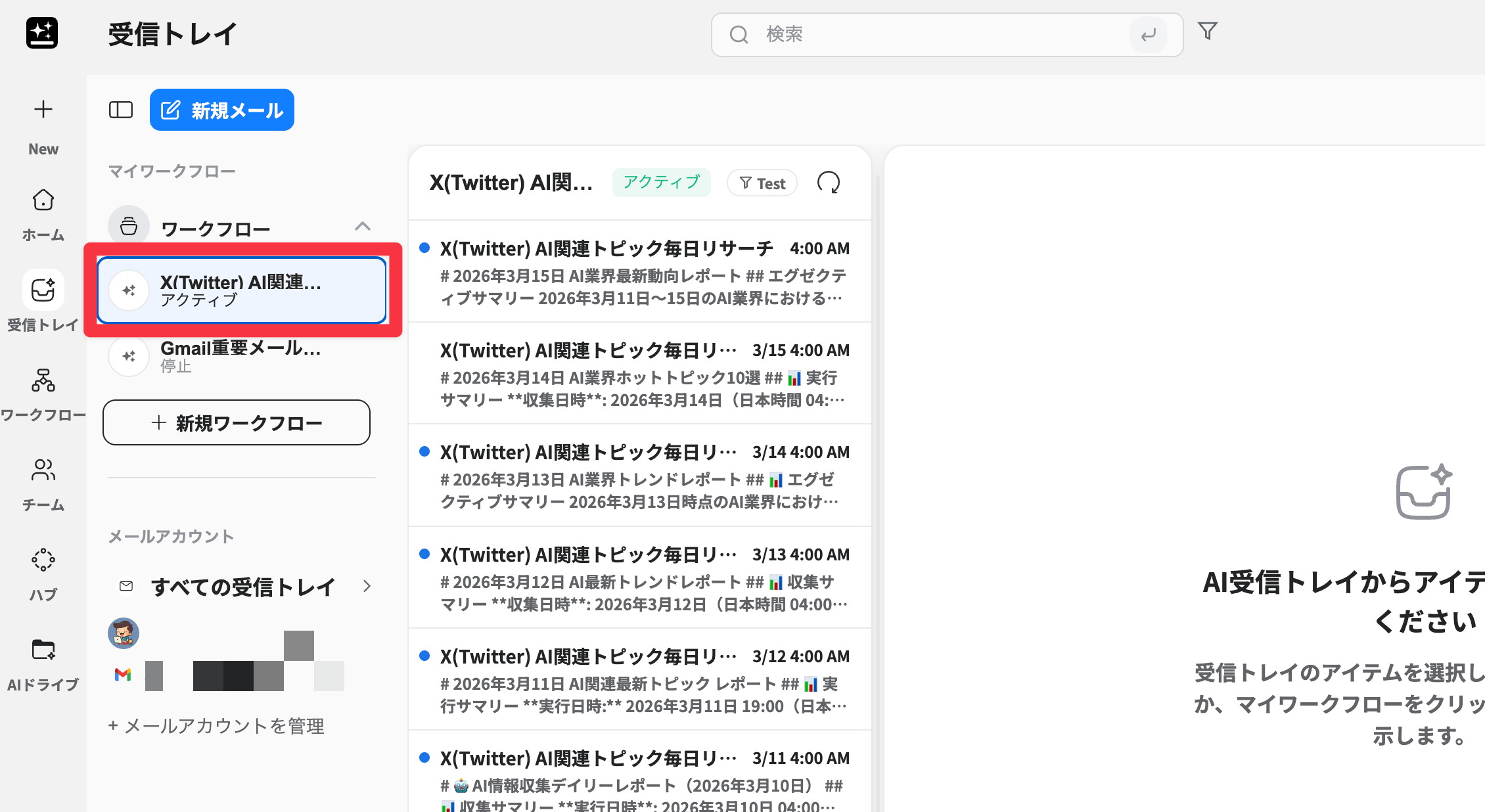Click the filter funnel icon near search

point(1207,32)
